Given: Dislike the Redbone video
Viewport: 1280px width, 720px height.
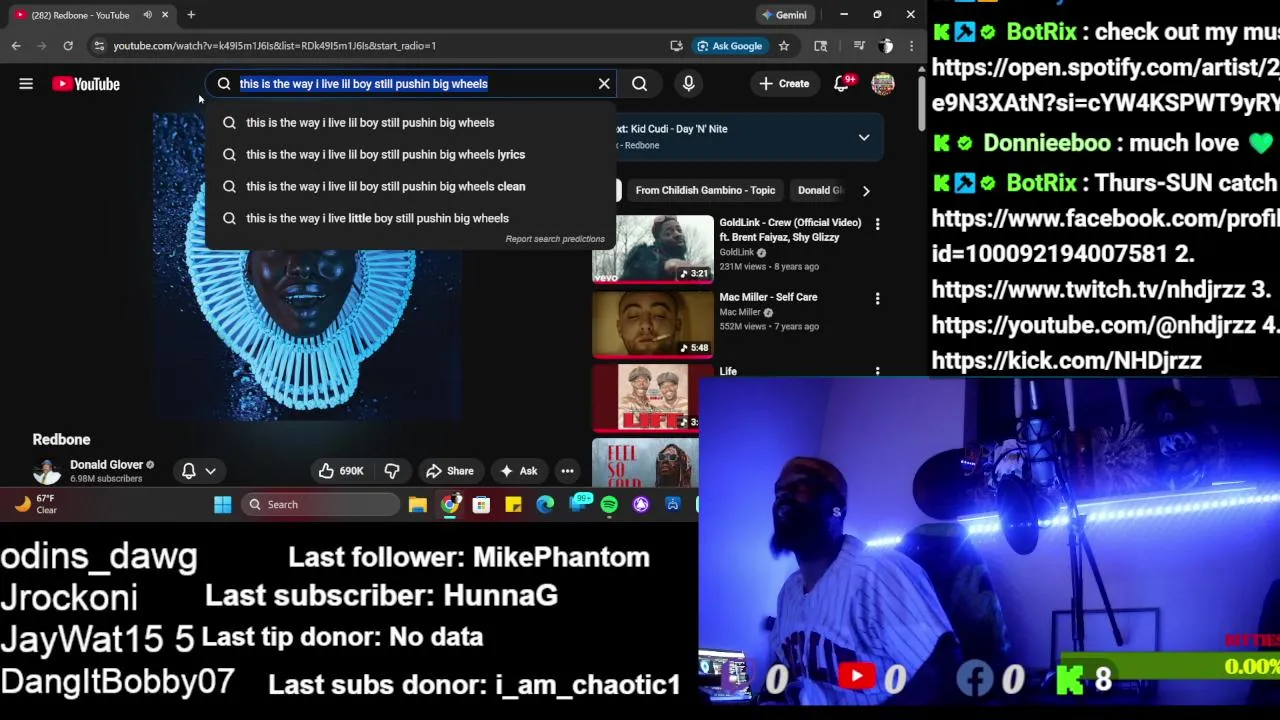Looking at the screenshot, I should [x=392, y=471].
